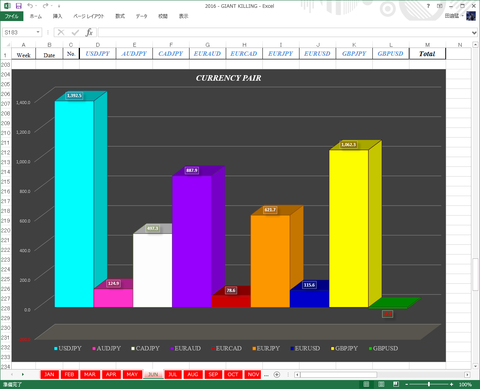Click the 100% zoom level button
This screenshot has width=480, height=389.
465,384
